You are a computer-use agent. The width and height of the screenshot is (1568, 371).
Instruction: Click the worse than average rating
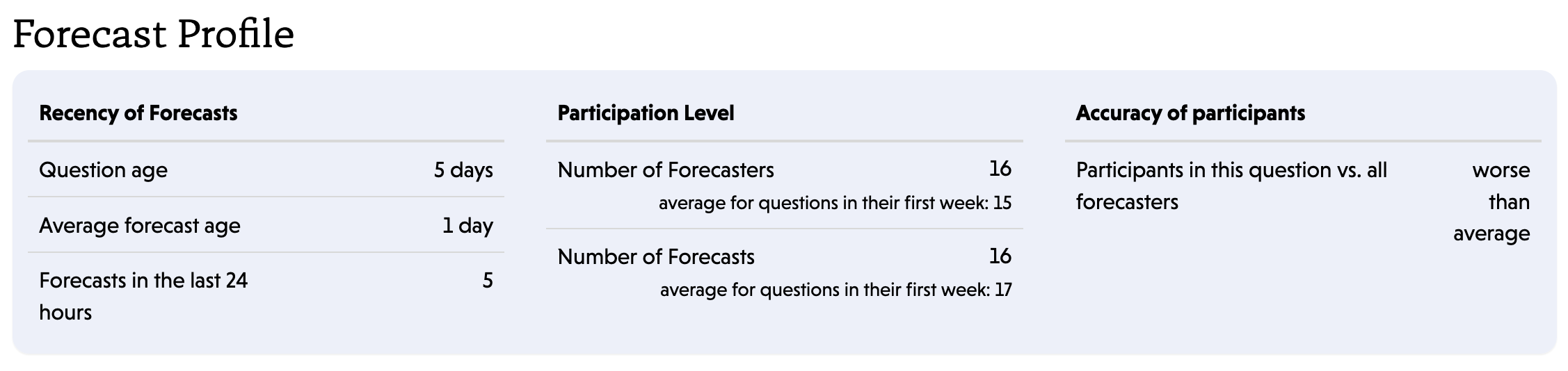pyautogui.click(x=1491, y=202)
